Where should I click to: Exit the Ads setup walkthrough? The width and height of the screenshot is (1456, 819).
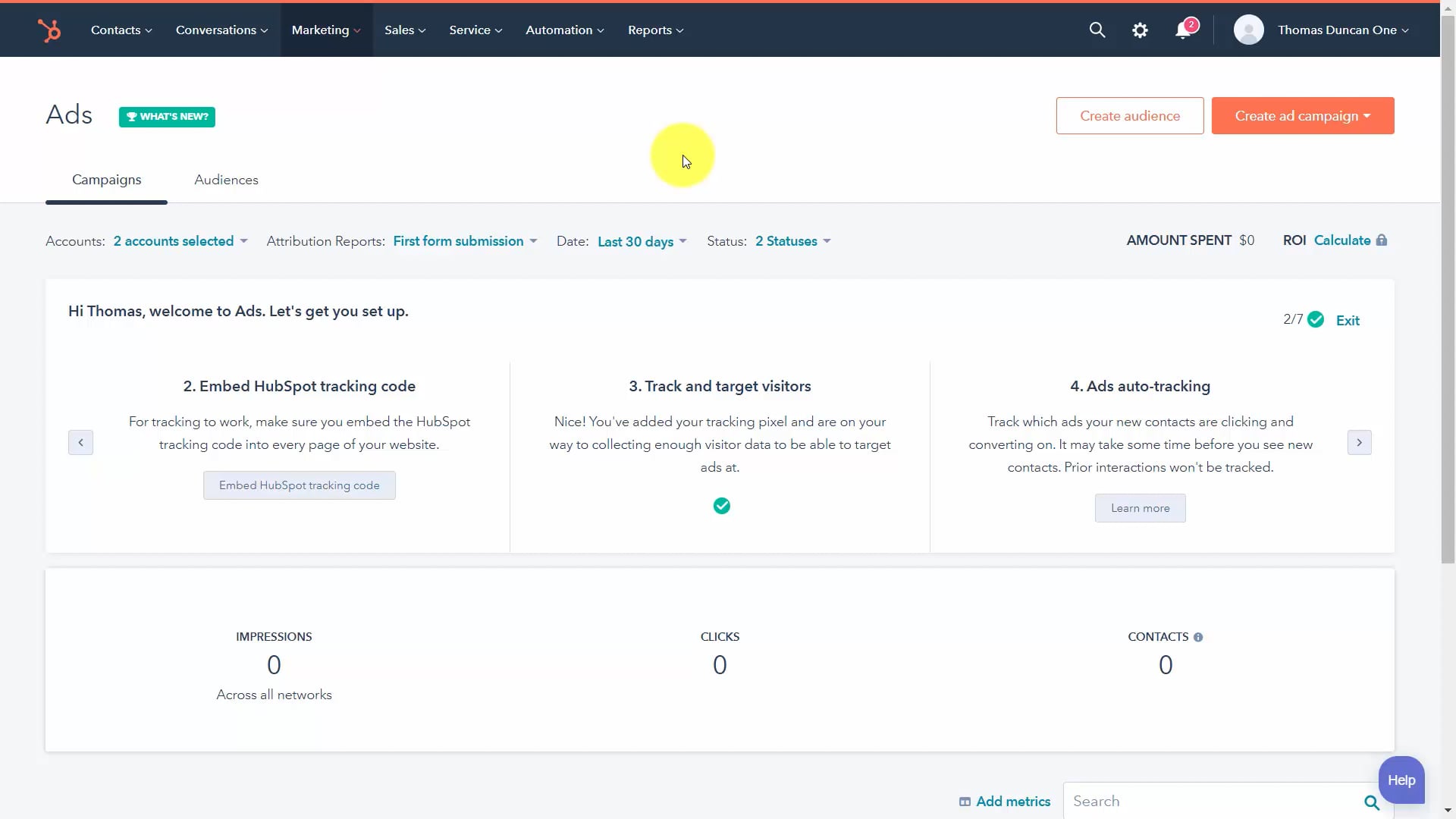click(x=1347, y=319)
